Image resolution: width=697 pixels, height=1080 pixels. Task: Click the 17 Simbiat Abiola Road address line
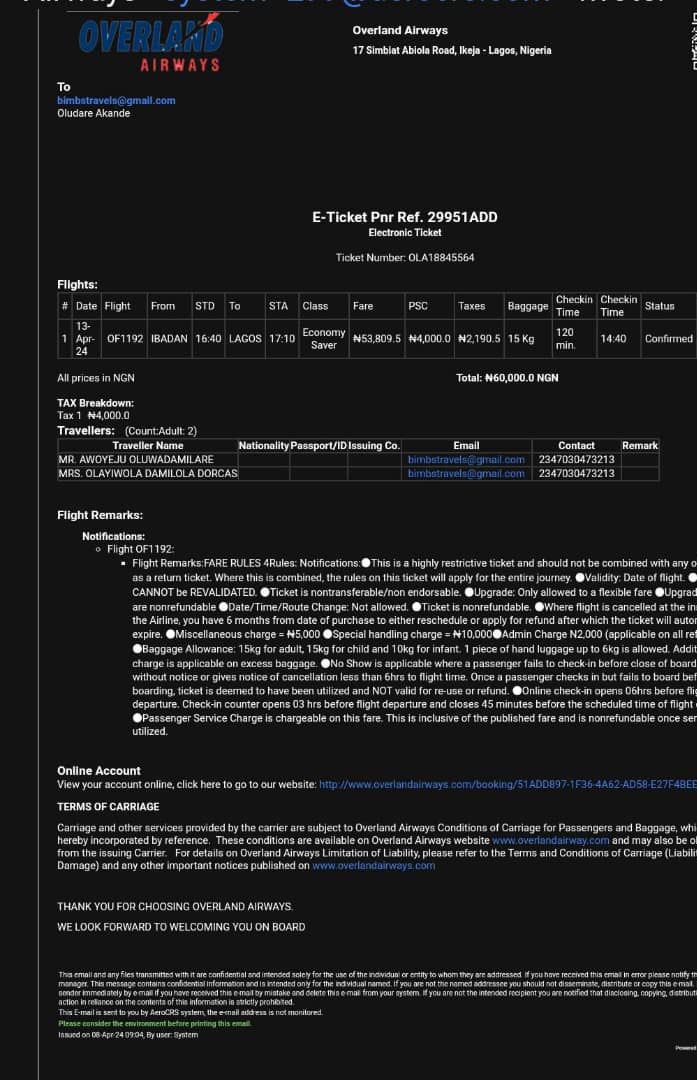(x=452, y=50)
